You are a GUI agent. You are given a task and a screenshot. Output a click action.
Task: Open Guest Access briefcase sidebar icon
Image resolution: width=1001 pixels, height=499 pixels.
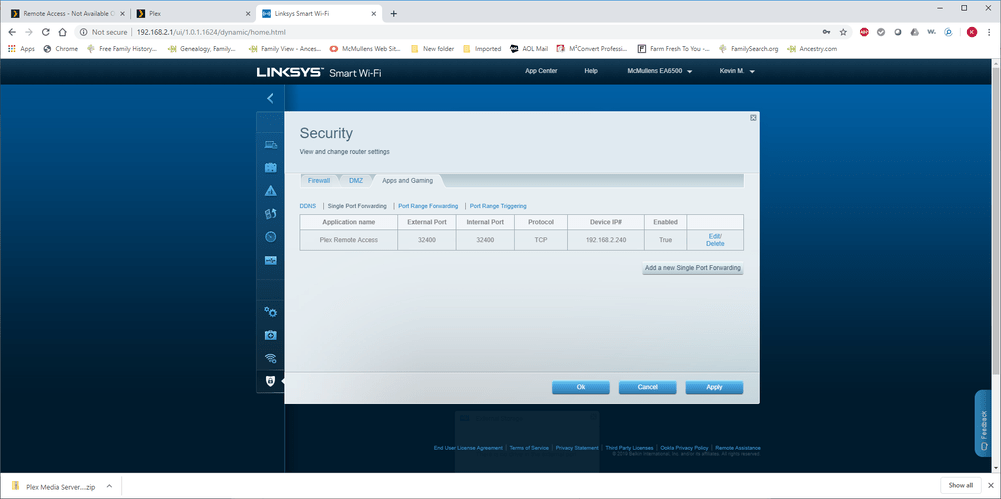(x=271, y=168)
